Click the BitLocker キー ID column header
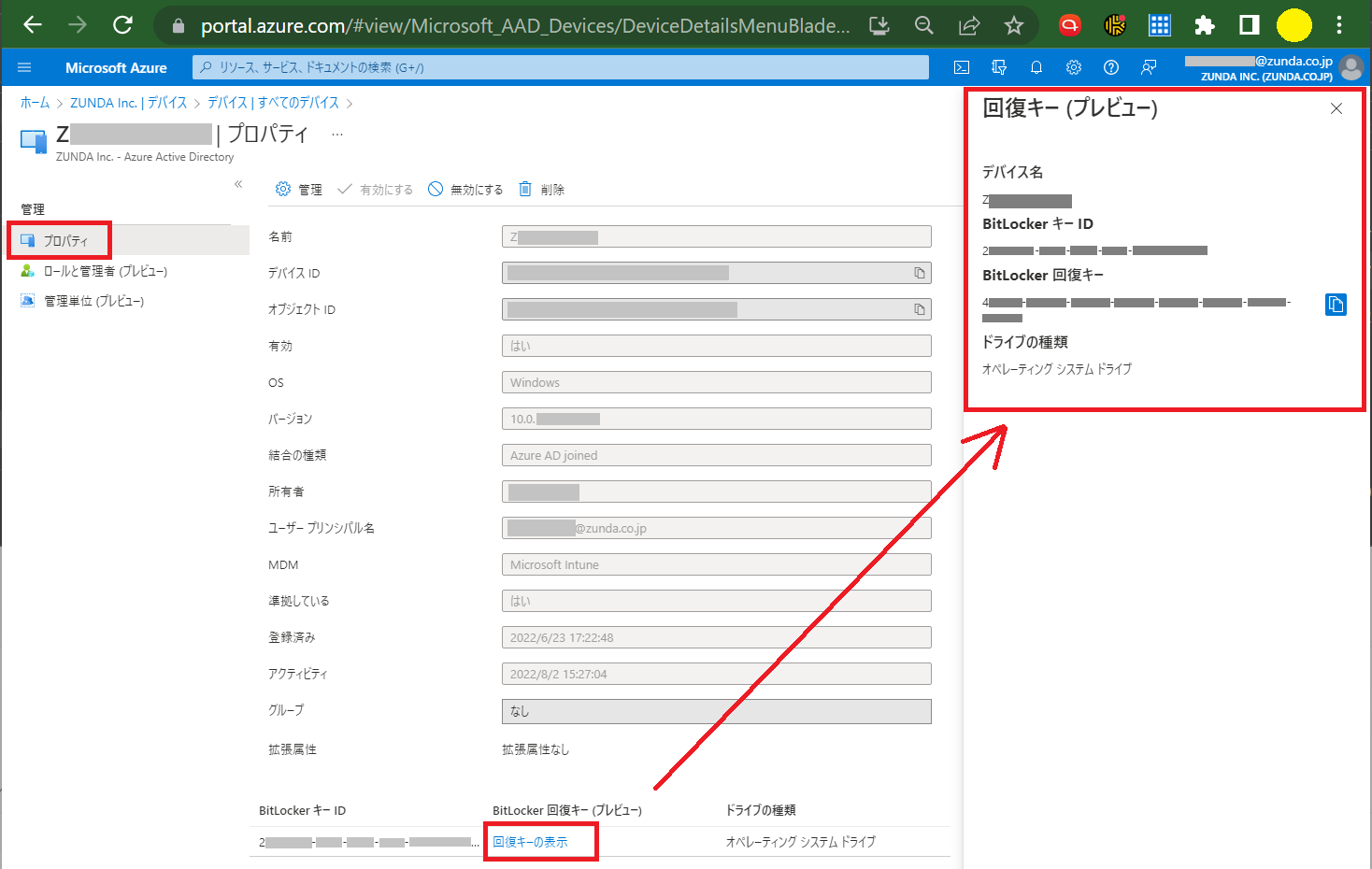The width and height of the screenshot is (1372, 869). point(303,810)
